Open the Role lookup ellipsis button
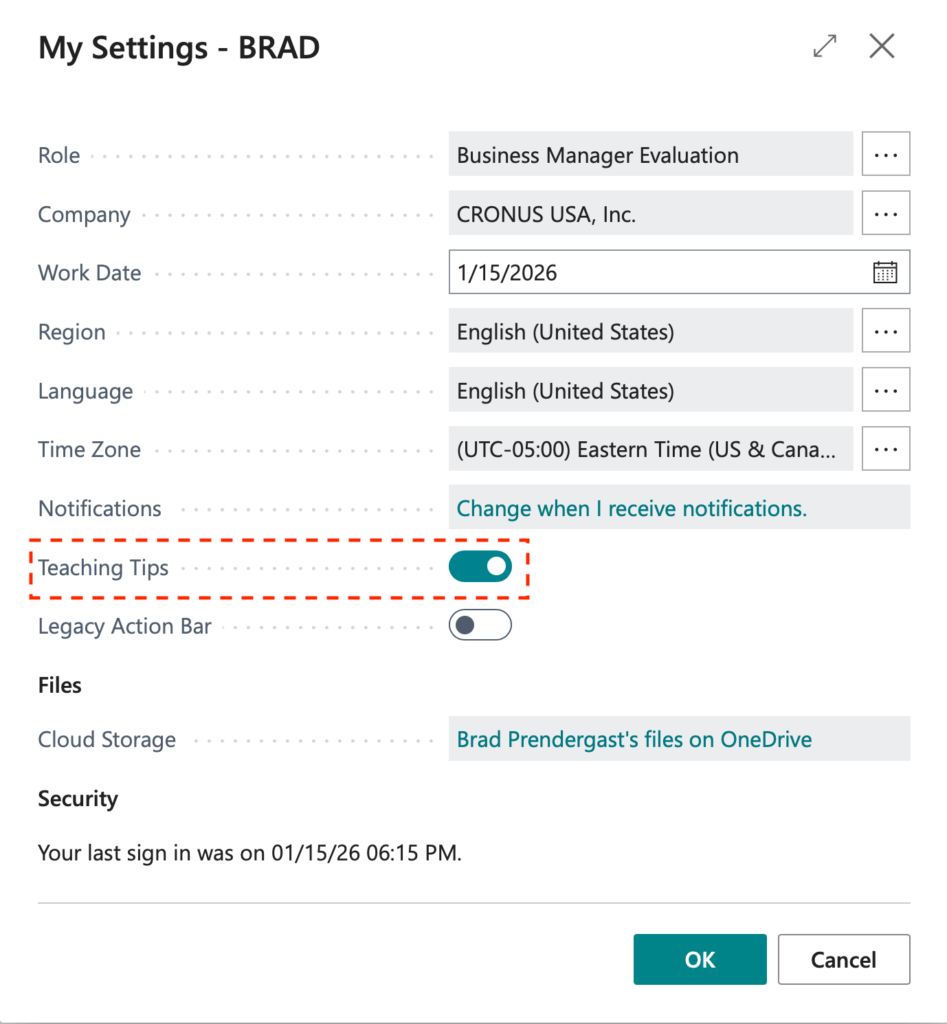The image size is (947, 1024). click(x=885, y=155)
